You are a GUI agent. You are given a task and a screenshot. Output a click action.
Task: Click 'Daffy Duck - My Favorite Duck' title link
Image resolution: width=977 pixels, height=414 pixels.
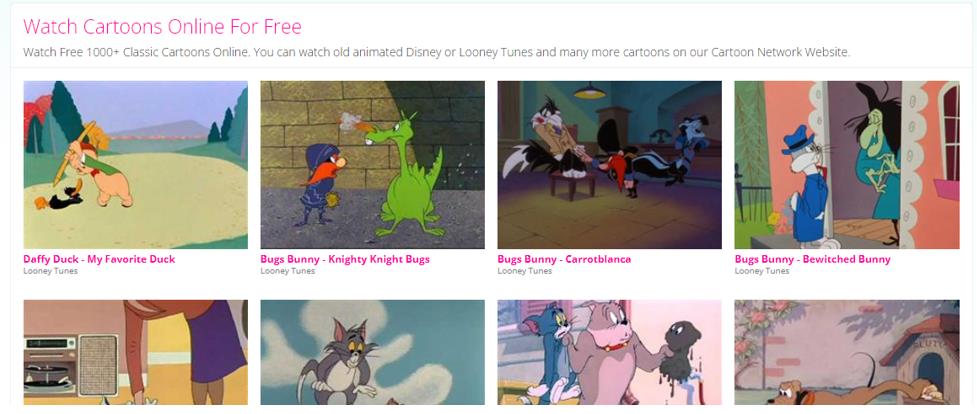(x=99, y=259)
